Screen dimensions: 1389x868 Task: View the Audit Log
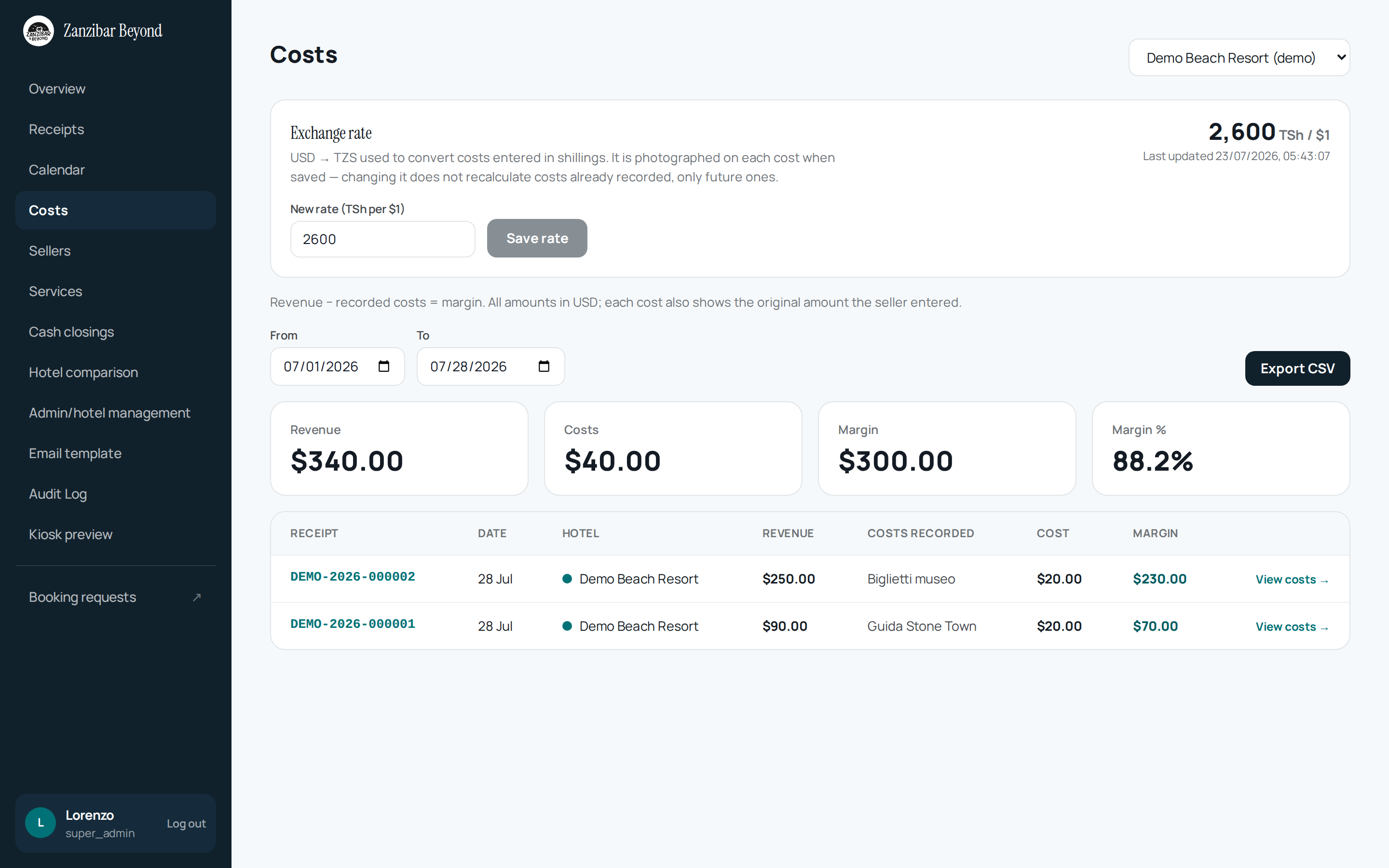coord(115,494)
